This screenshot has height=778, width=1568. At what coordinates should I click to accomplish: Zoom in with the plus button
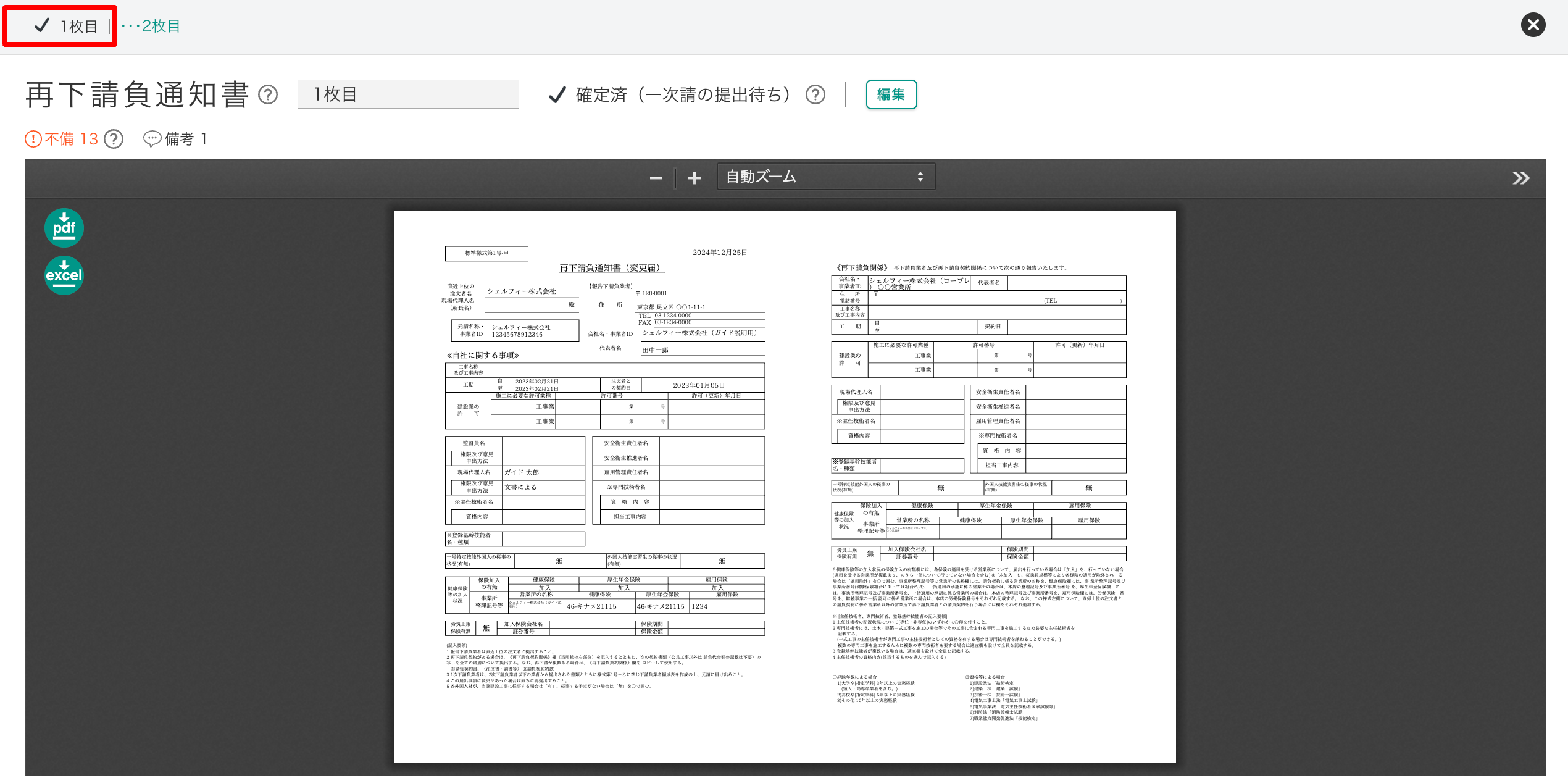click(x=694, y=178)
